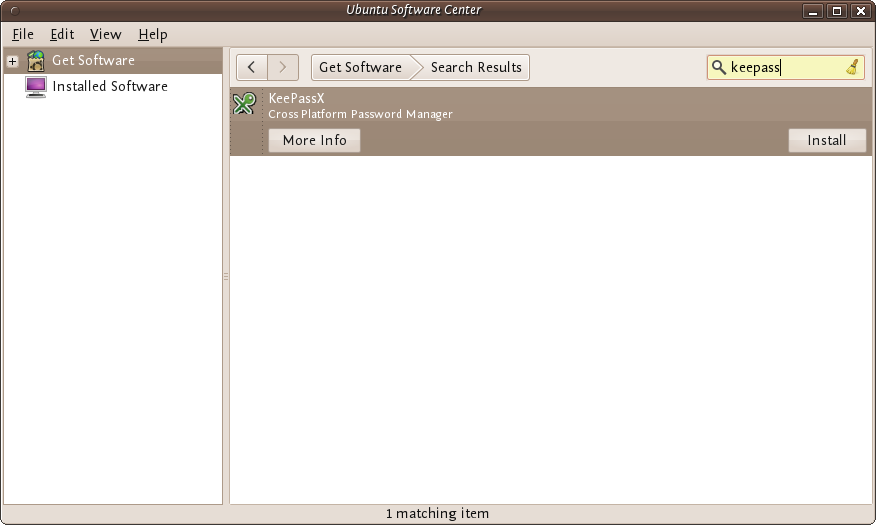Go forward using the right arrow button
Screen dimensions: 876x525
click(x=283, y=67)
